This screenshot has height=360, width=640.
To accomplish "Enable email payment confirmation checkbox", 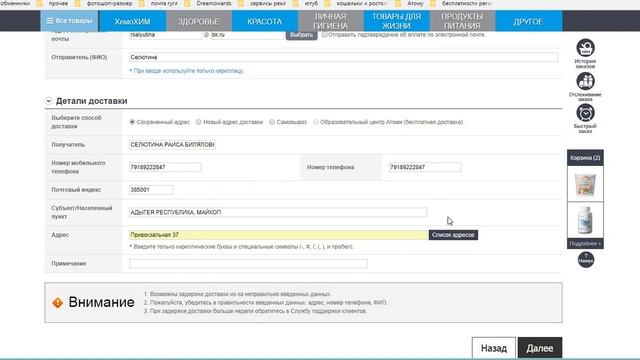I will [x=324, y=35].
